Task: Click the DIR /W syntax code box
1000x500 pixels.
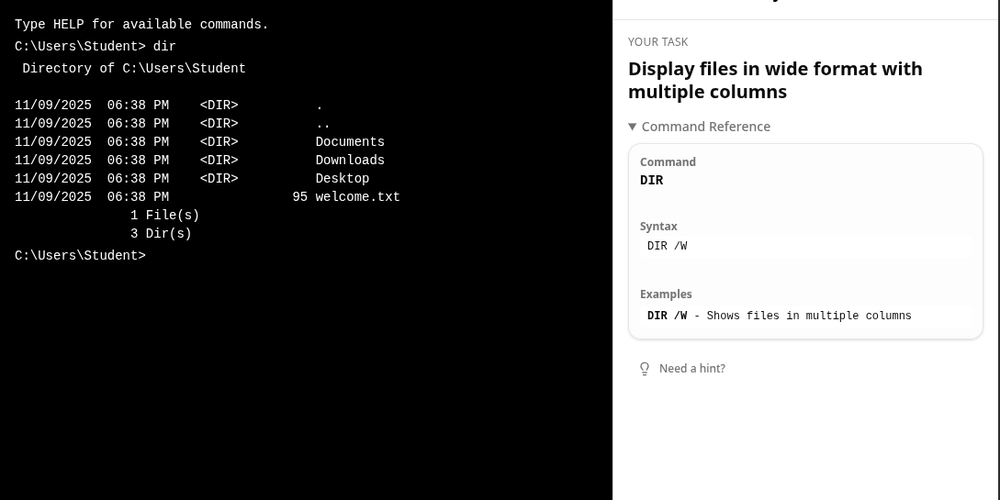Action: [805, 246]
